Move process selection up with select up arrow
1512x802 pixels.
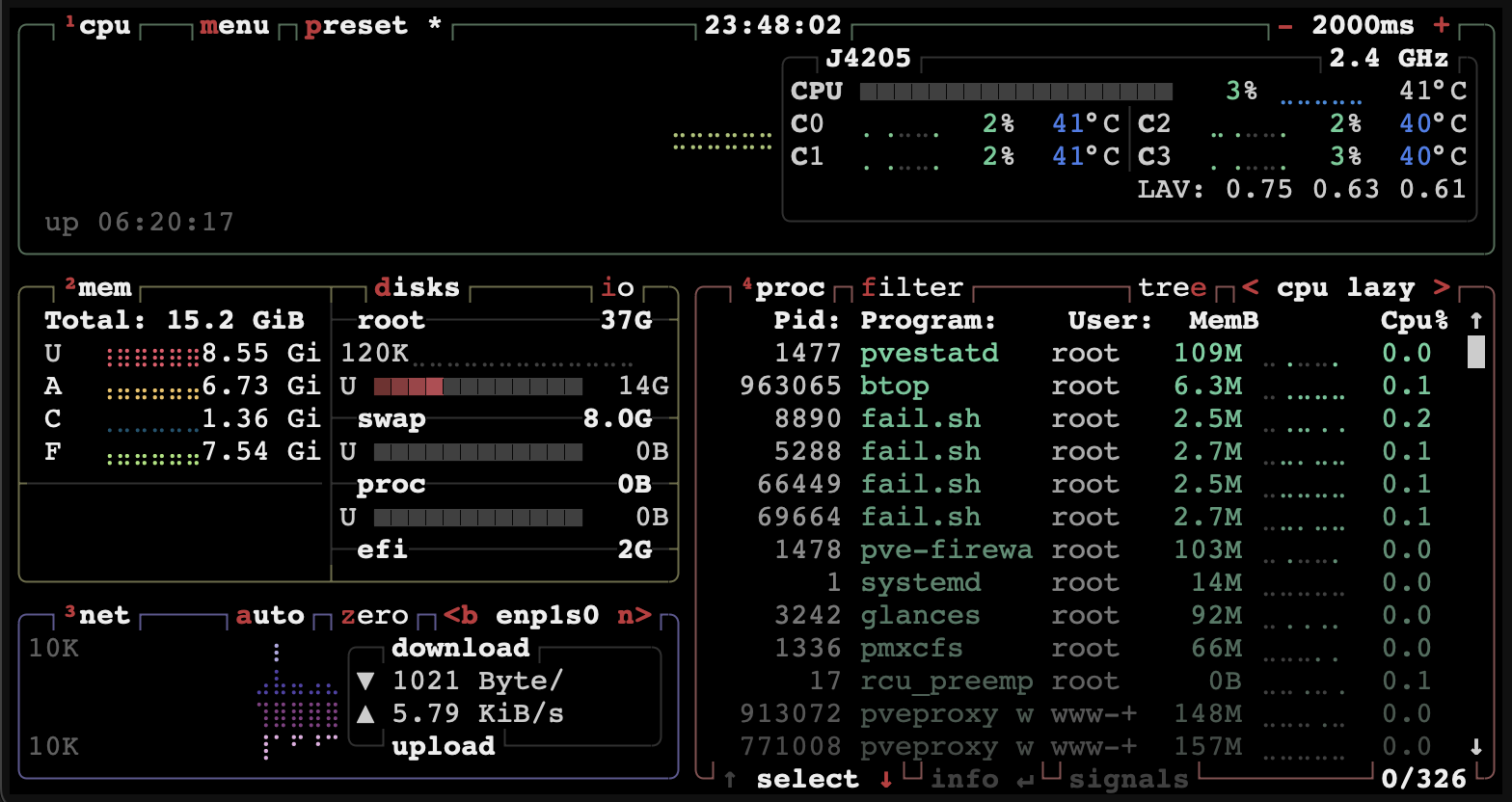[x=730, y=780]
